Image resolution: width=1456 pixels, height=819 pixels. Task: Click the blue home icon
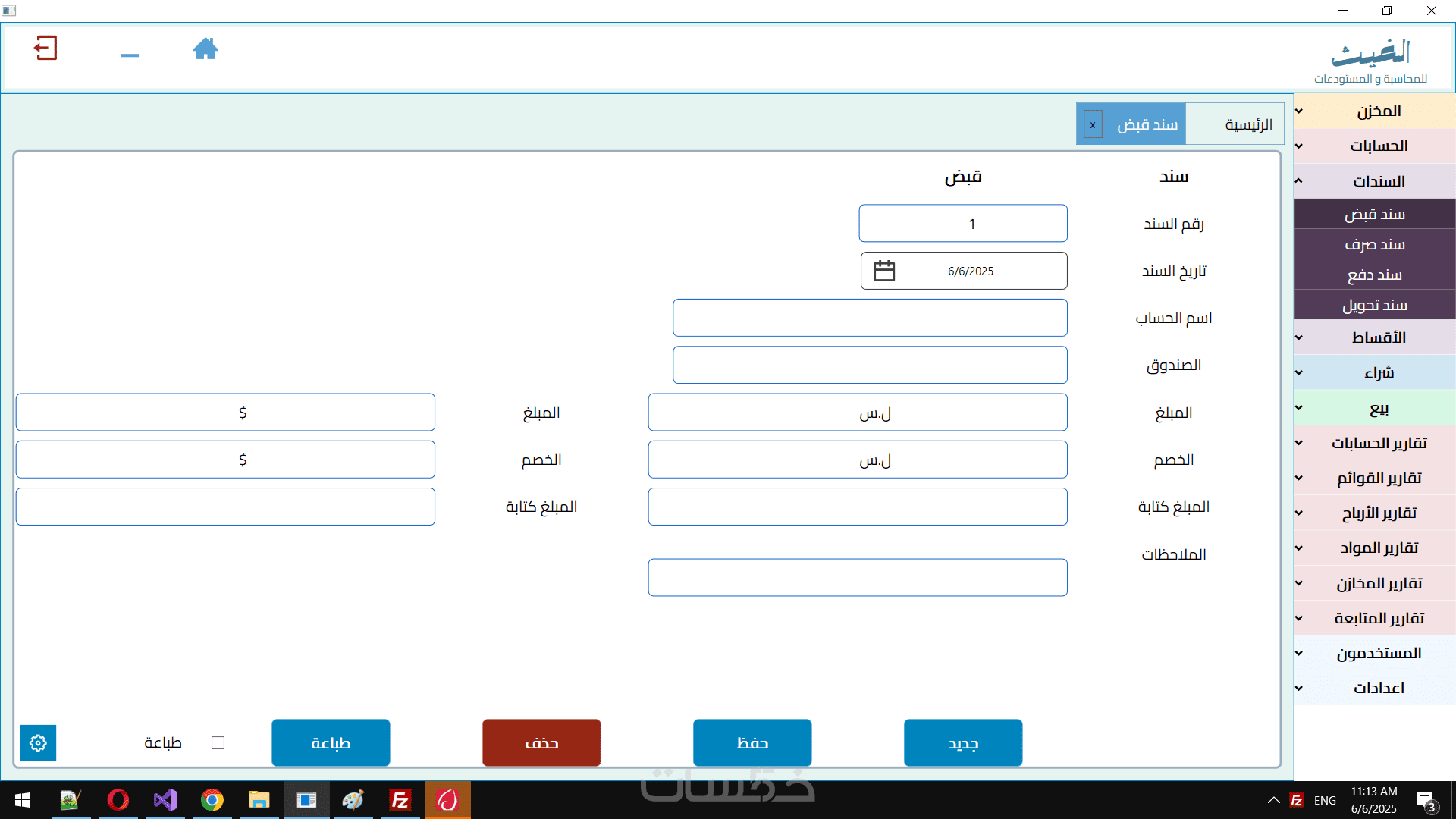coord(206,49)
